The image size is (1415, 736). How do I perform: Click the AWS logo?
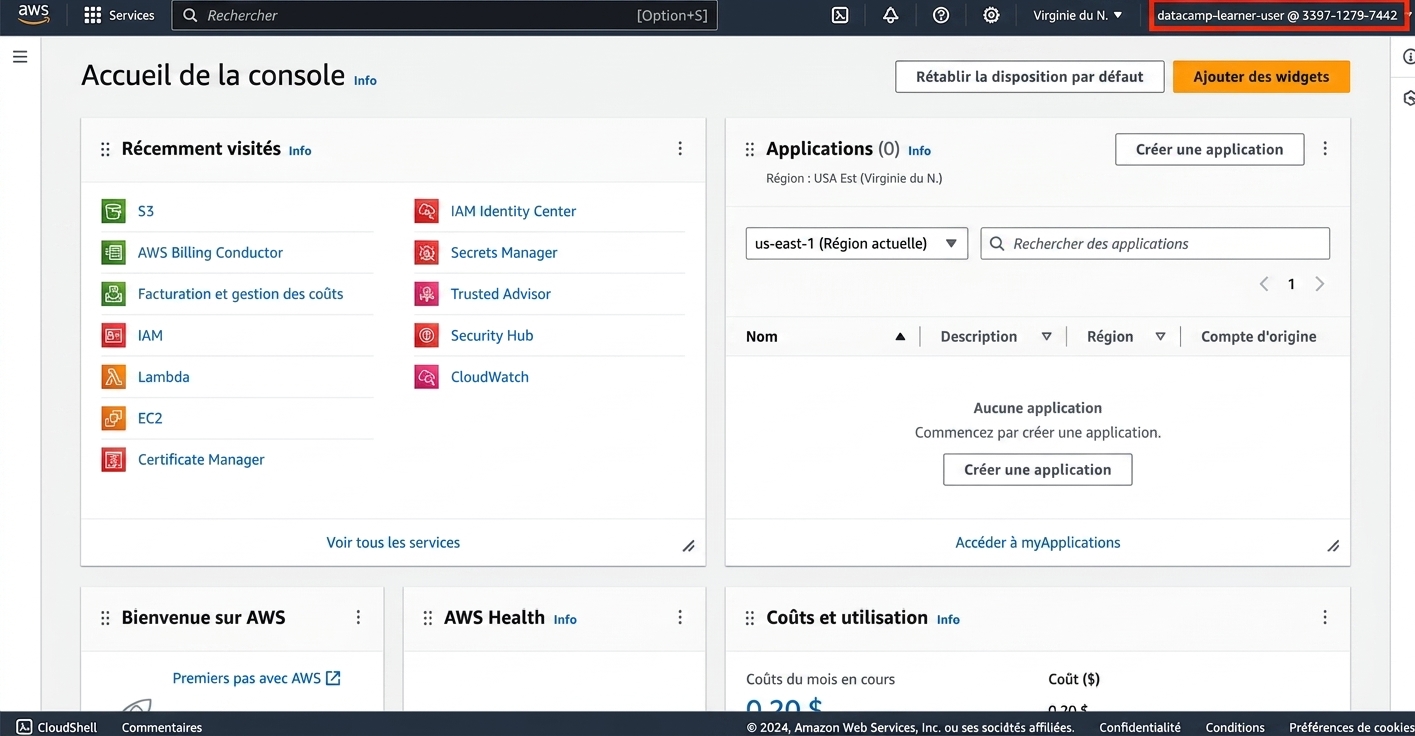34,15
